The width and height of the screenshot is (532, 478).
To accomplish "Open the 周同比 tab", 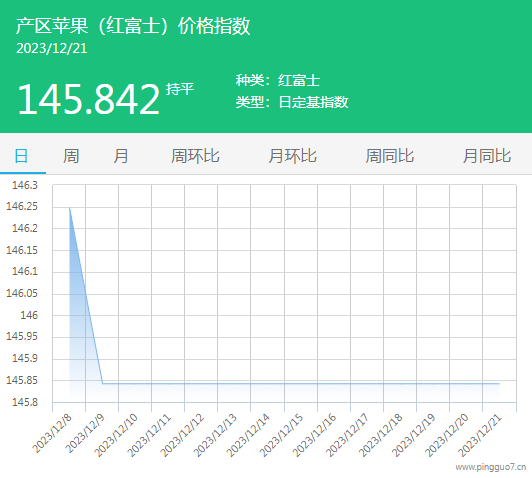I will point(390,156).
